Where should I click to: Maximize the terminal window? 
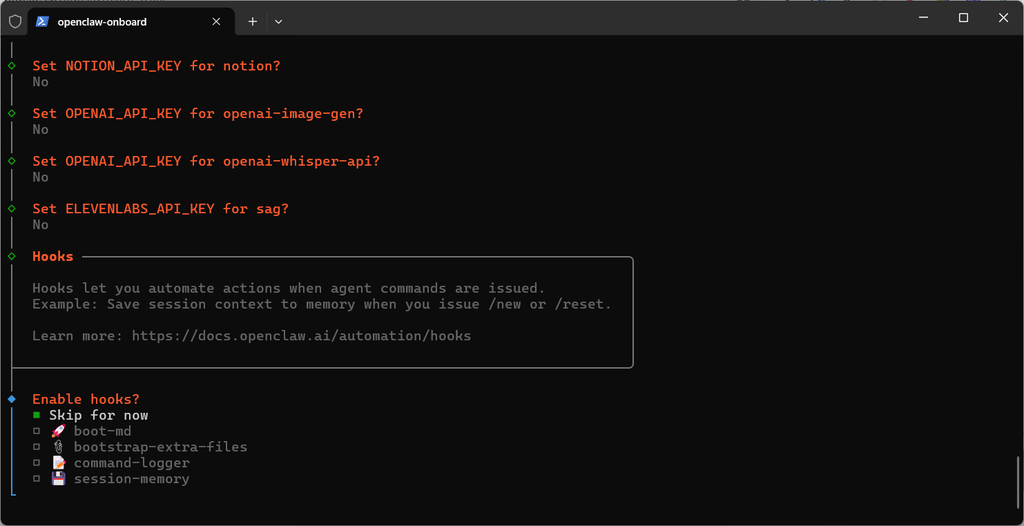pyautogui.click(x=963, y=18)
